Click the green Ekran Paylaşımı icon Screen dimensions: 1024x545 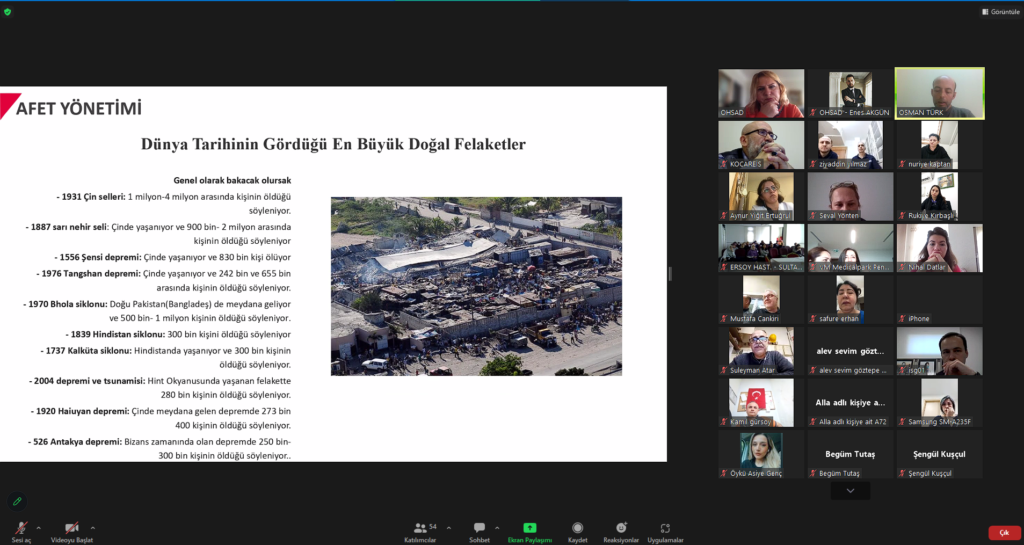click(530, 528)
